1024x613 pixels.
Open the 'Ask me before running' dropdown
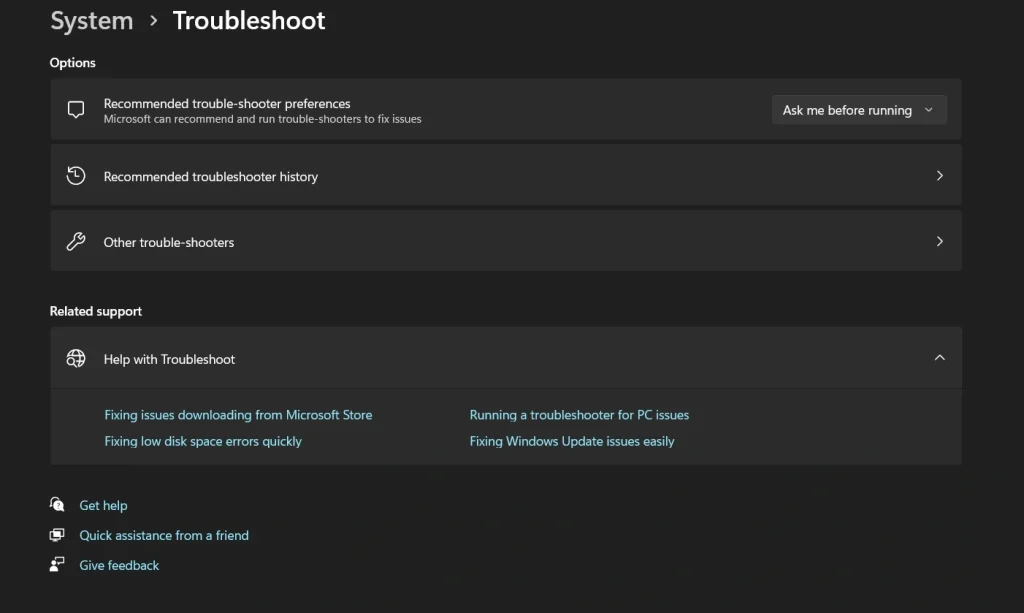(x=859, y=110)
